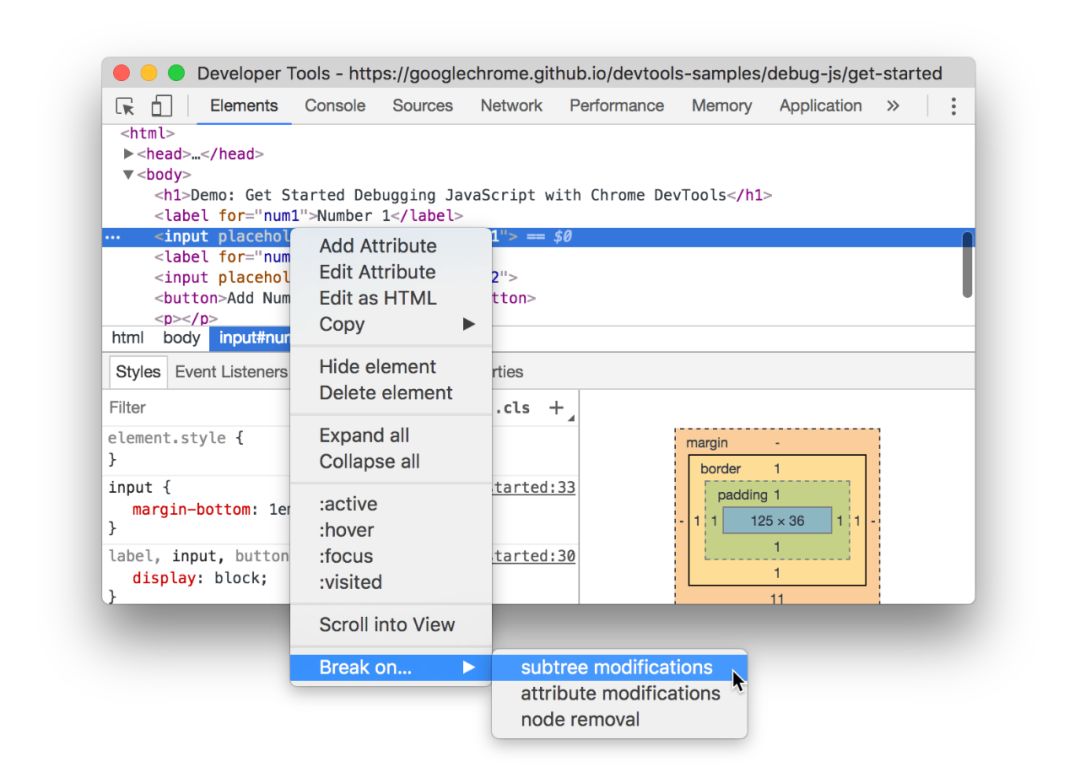The image size is (1080, 778).
Task: Follow the started:33 source link
Action: pos(534,487)
